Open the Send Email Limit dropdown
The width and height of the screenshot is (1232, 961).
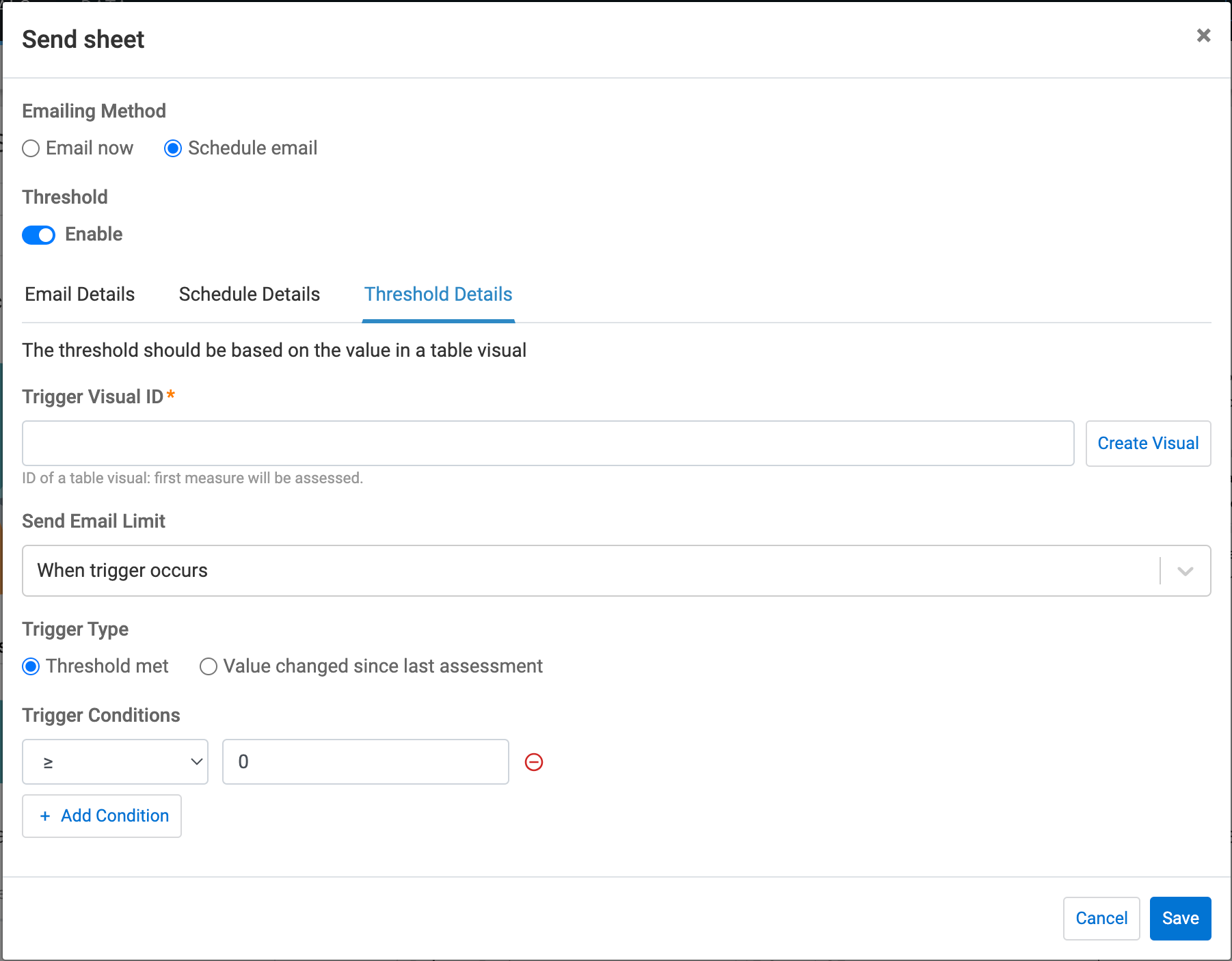point(617,571)
